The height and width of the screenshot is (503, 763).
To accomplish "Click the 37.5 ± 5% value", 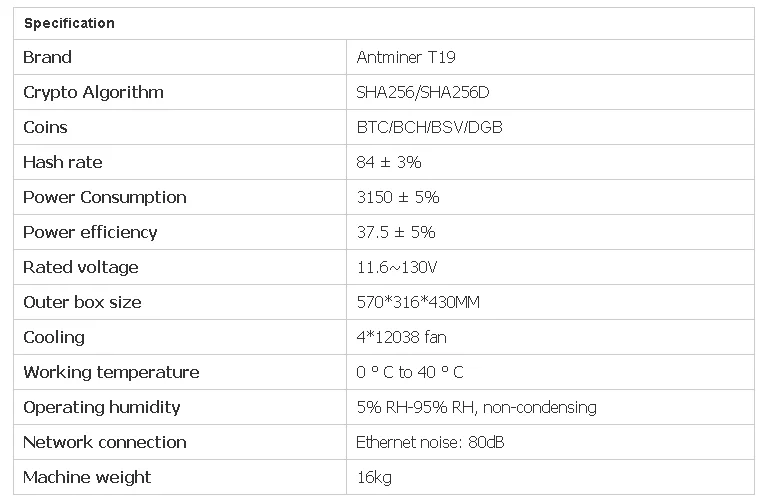I will tap(396, 232).
